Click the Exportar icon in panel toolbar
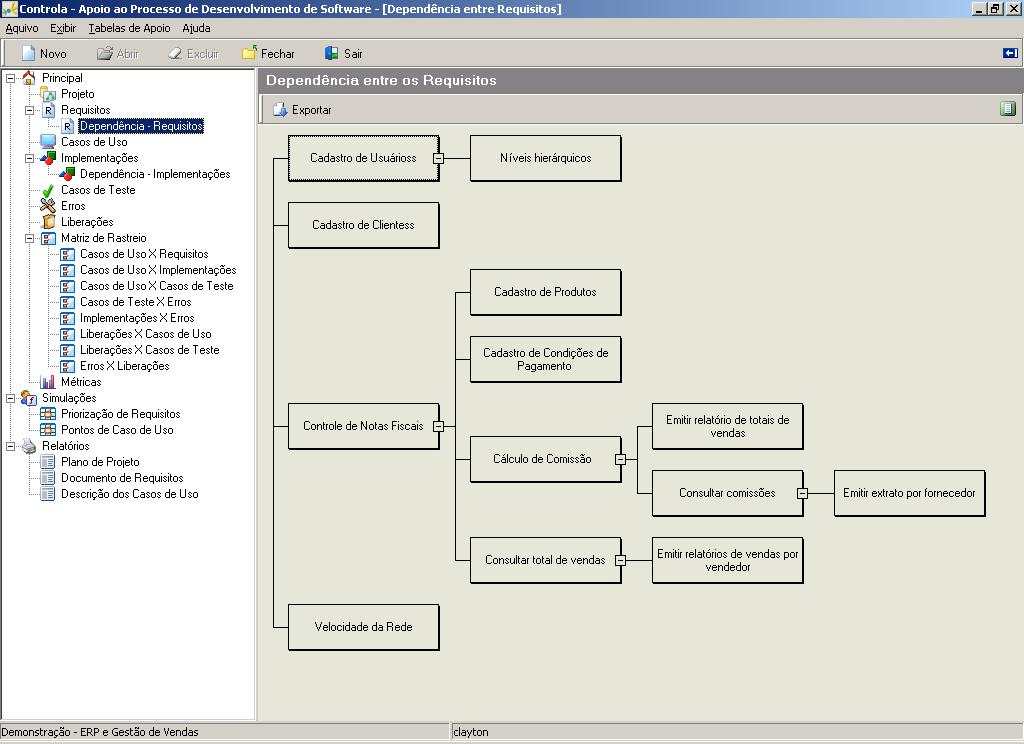 tap(280, 110)
